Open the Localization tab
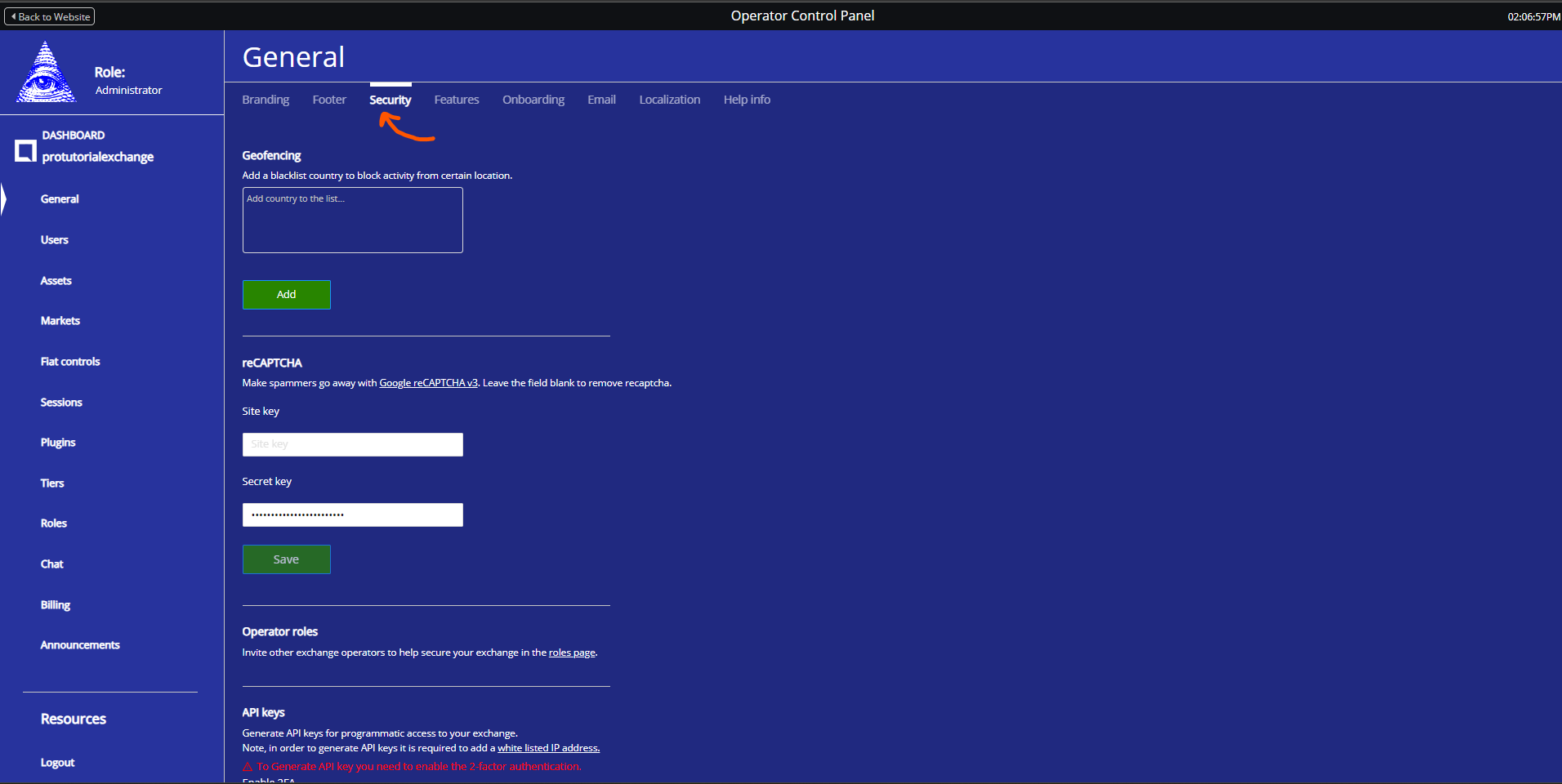This screenshot has width=1562, height=784. (x=669, y=100)
